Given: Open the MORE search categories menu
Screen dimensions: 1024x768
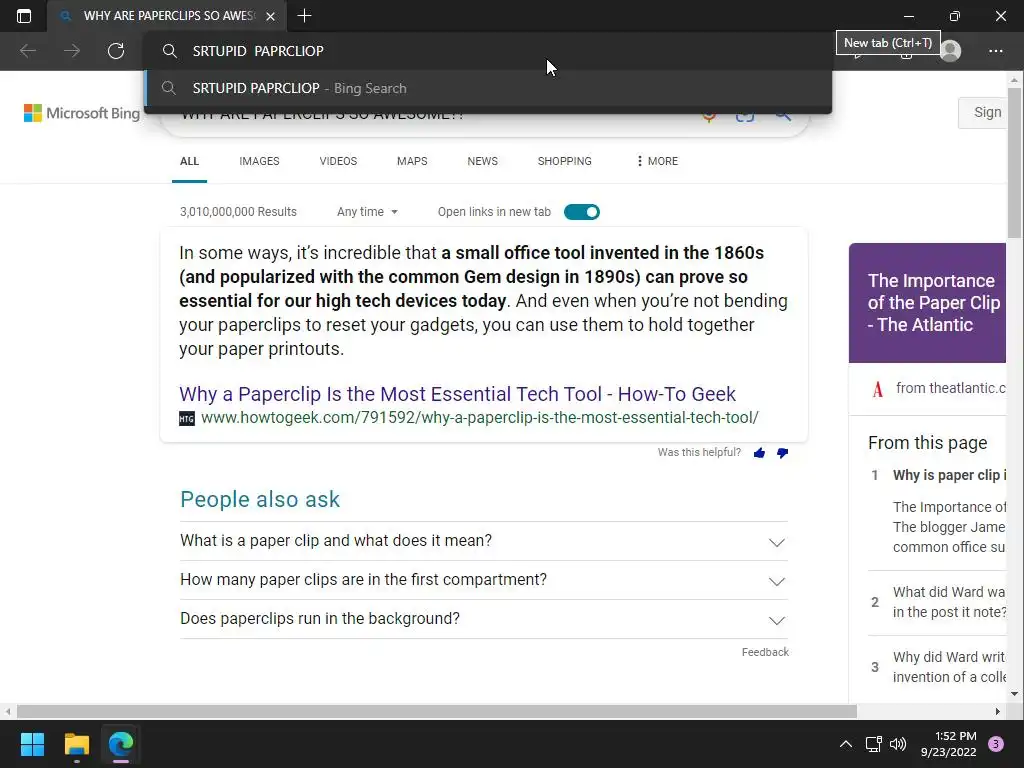Looking at the screenshot, I should pos(657,161).
